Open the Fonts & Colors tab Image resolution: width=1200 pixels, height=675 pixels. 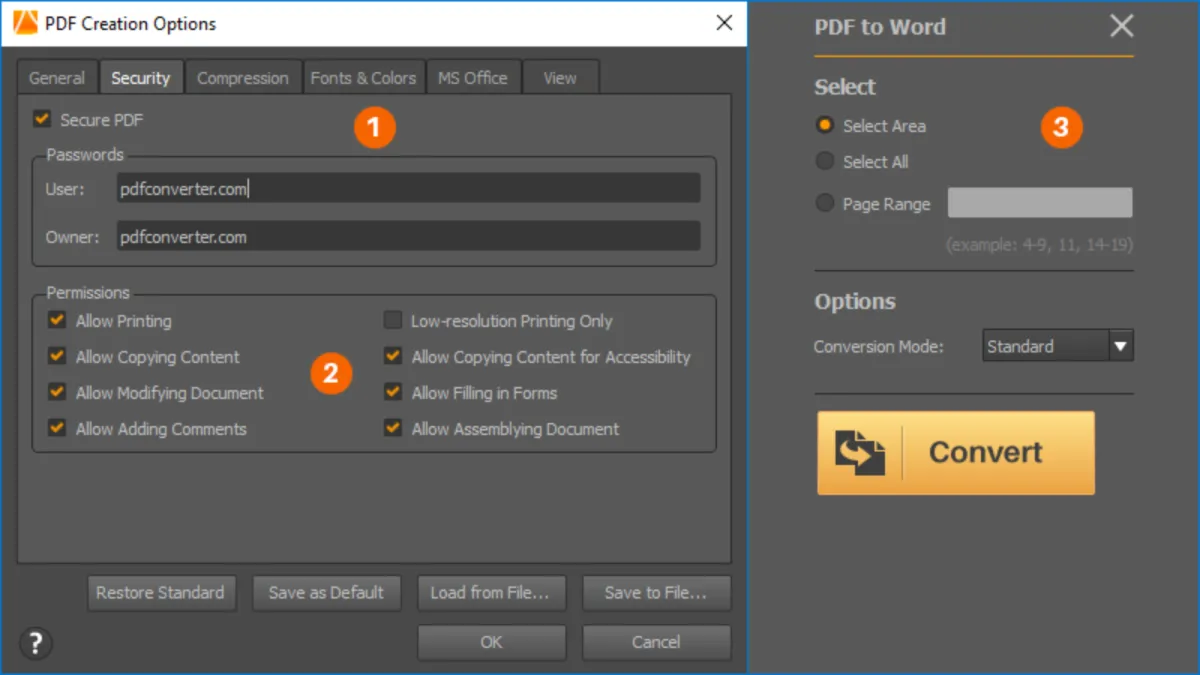pos(363,78)
